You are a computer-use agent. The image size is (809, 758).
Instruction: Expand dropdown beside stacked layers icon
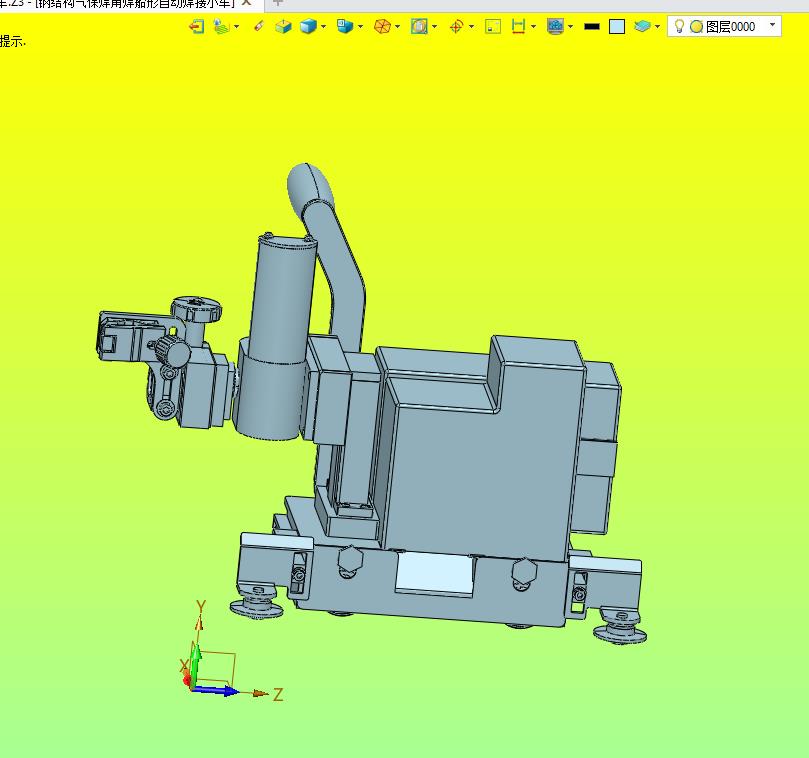point(657,26)
